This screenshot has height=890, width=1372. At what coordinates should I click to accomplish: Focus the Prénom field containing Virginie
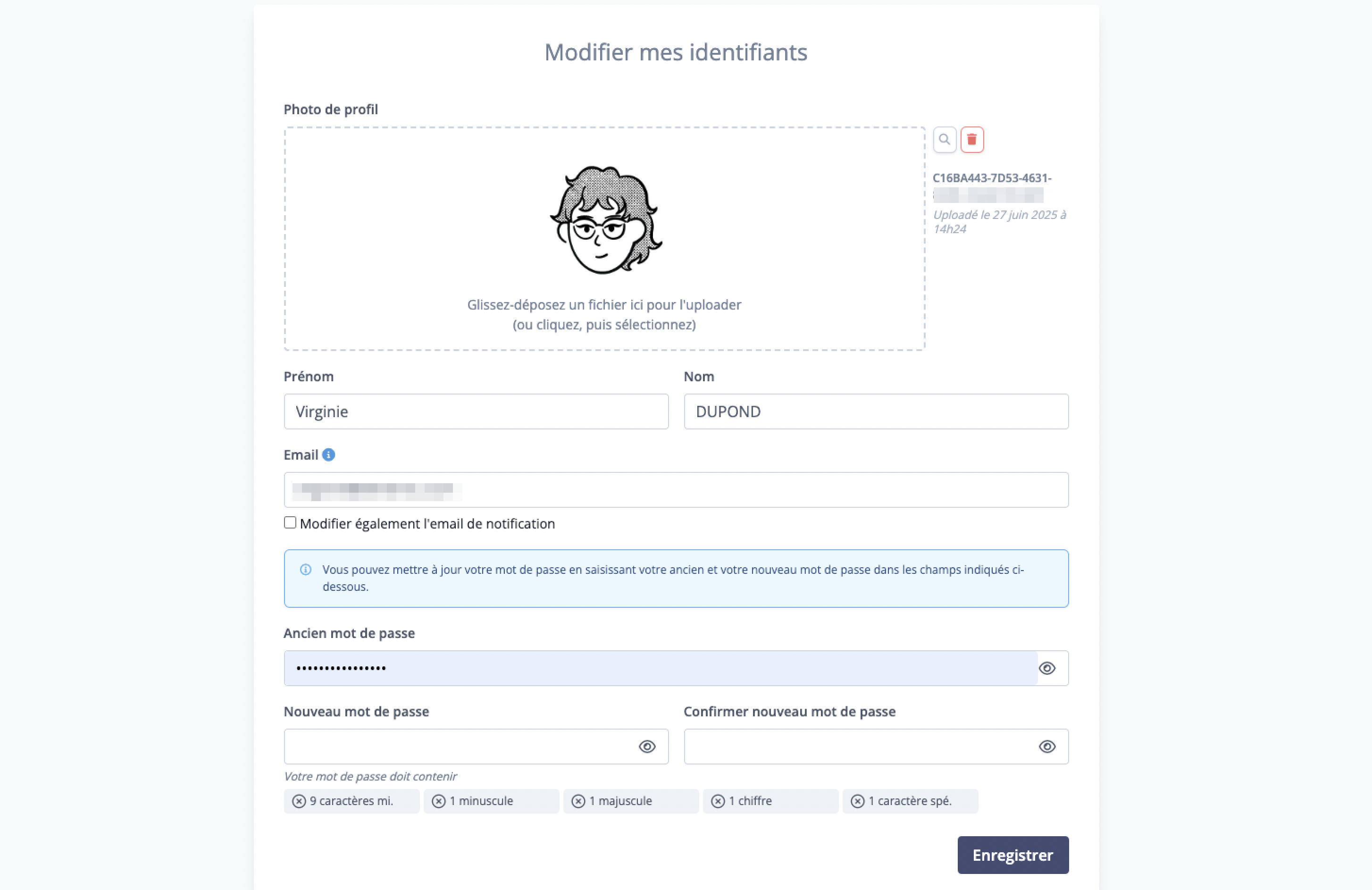(x=476, y=411)
